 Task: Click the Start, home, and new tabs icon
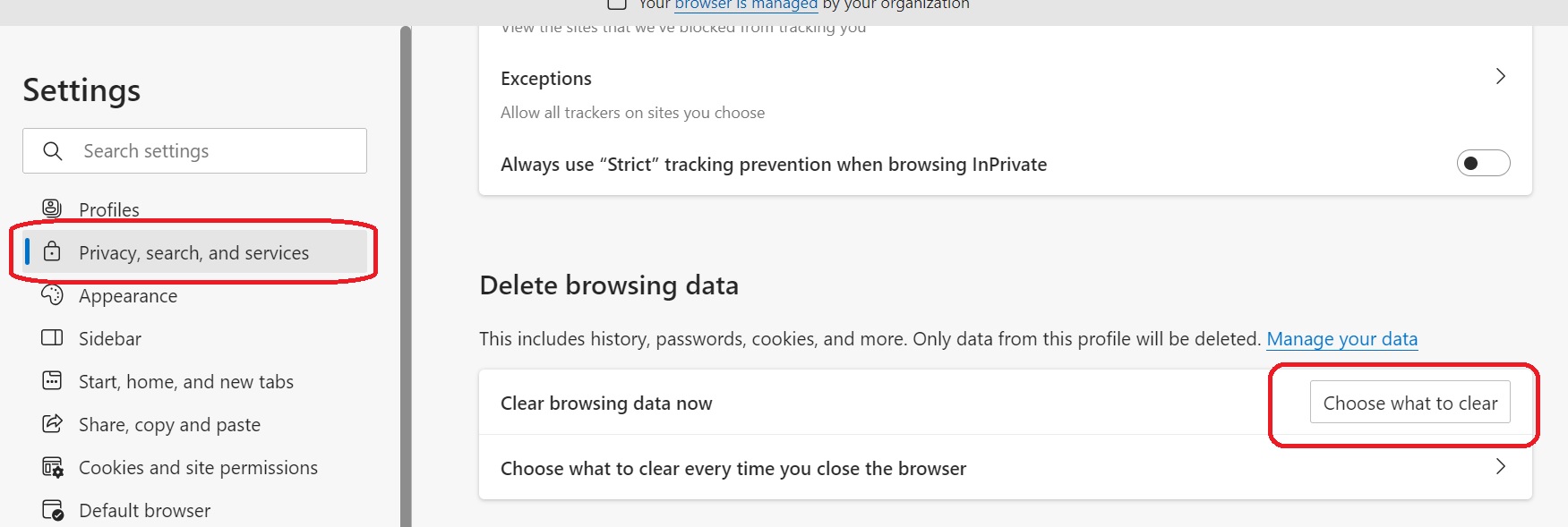(x=52, y=381)
